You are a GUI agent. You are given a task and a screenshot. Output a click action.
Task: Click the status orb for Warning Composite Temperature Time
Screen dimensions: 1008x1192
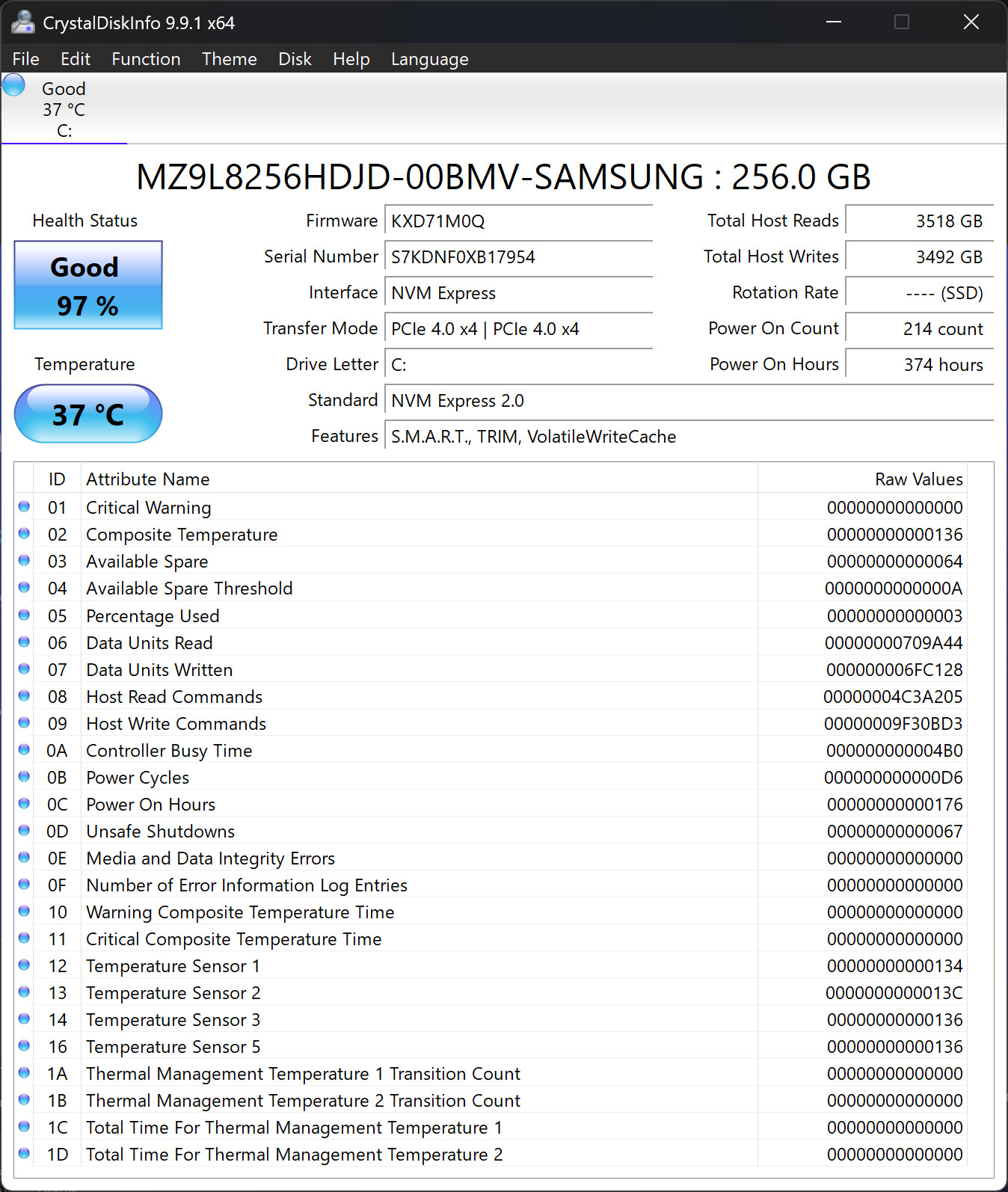[x=24, y=912]
